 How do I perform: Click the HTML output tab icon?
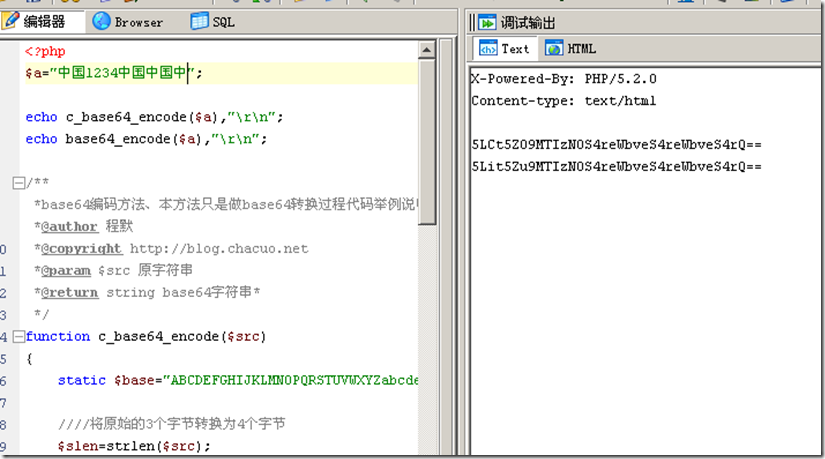(554, 48)
